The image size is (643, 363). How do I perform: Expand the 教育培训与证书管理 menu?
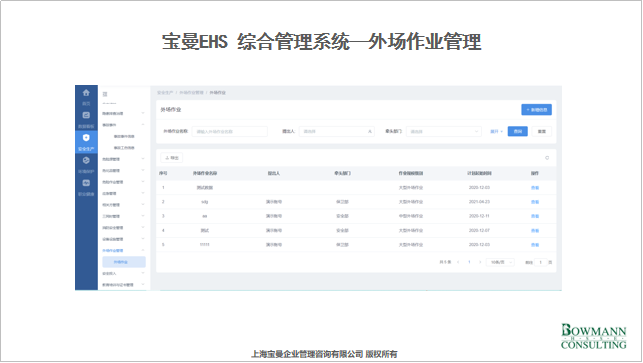click(x=123, y=285)
